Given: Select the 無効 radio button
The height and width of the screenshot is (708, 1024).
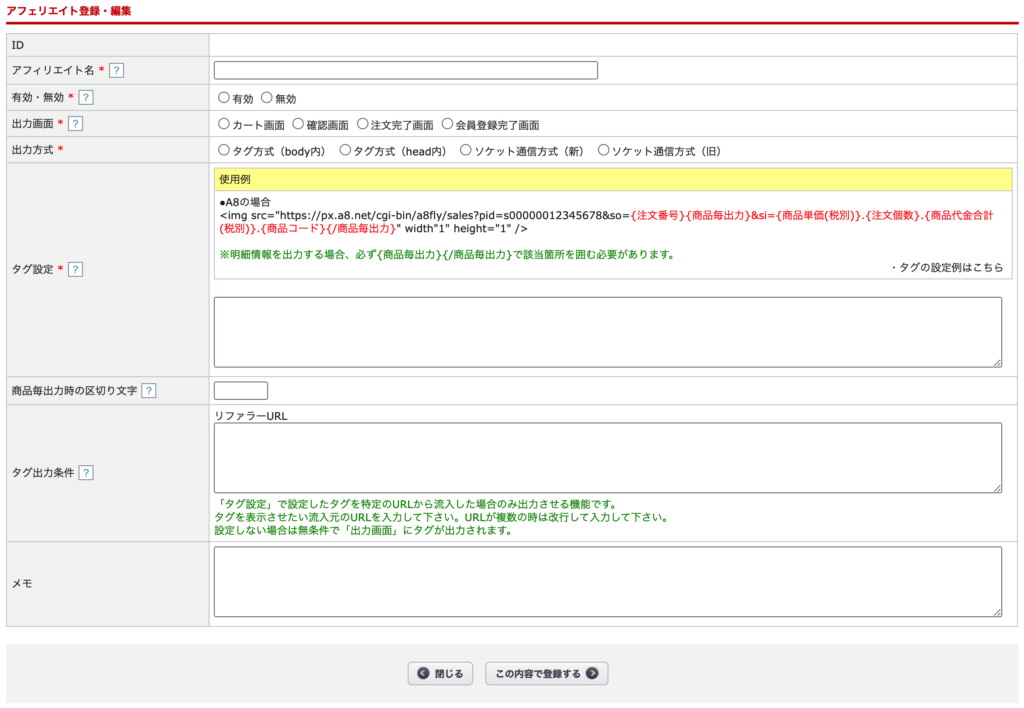Looking at the screenshot, I should coord(267,98).
